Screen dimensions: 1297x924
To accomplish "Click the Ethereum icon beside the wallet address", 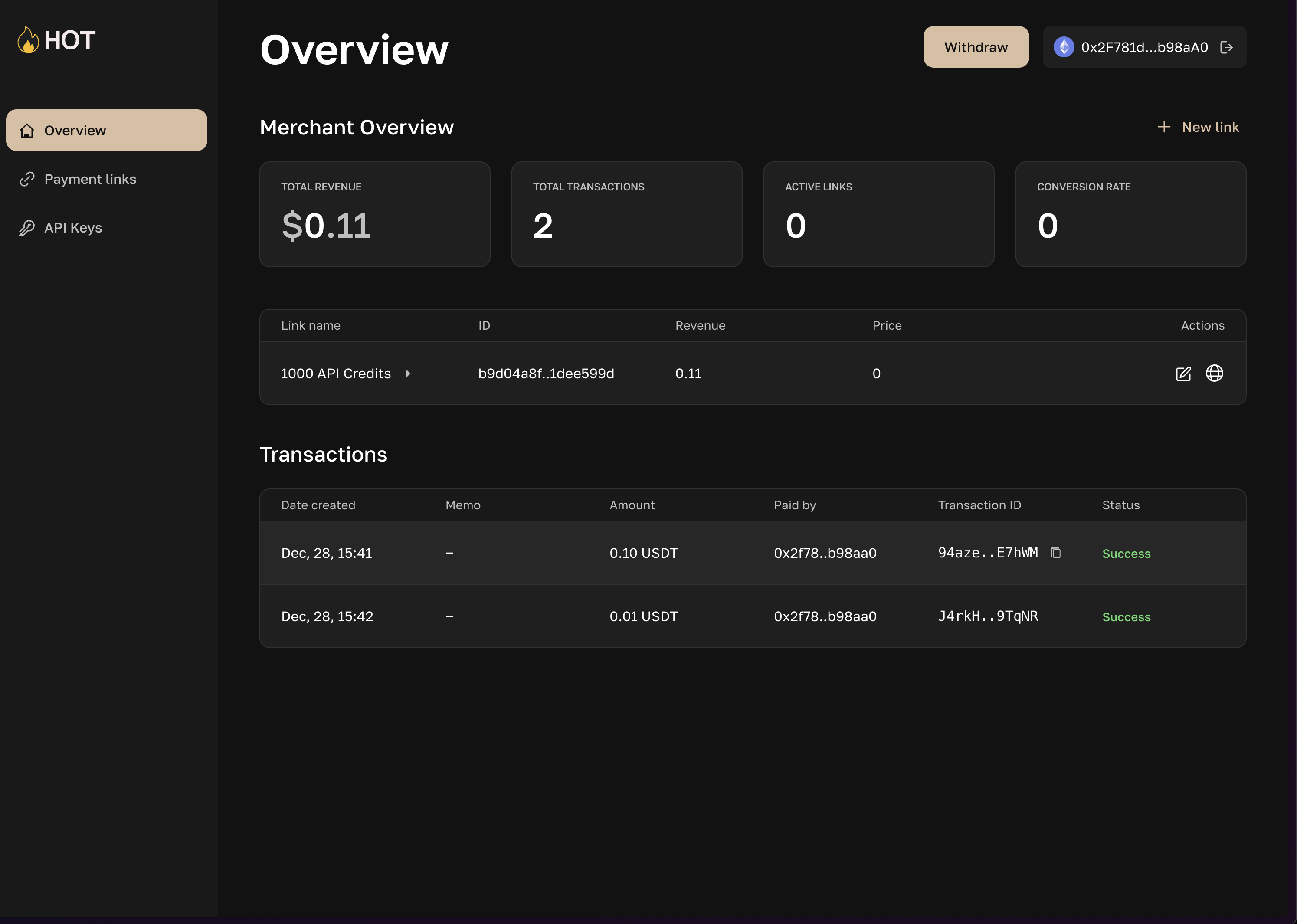I will (x=1063, y=47).
